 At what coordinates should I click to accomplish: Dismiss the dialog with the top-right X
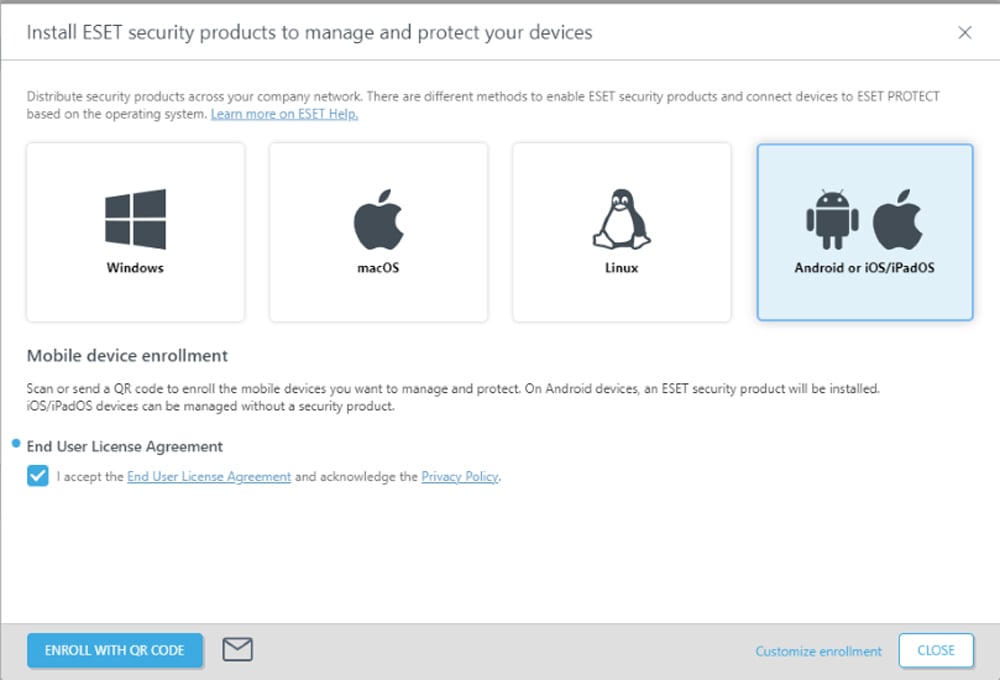pos(965,33)
